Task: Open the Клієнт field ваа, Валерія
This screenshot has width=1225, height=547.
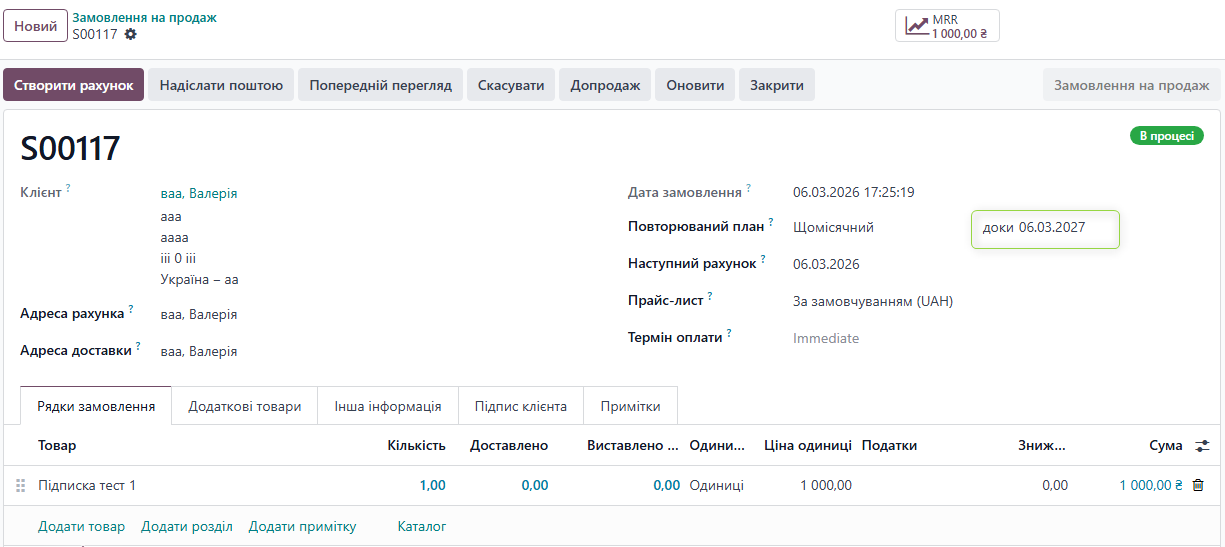Action: (199, 193)
